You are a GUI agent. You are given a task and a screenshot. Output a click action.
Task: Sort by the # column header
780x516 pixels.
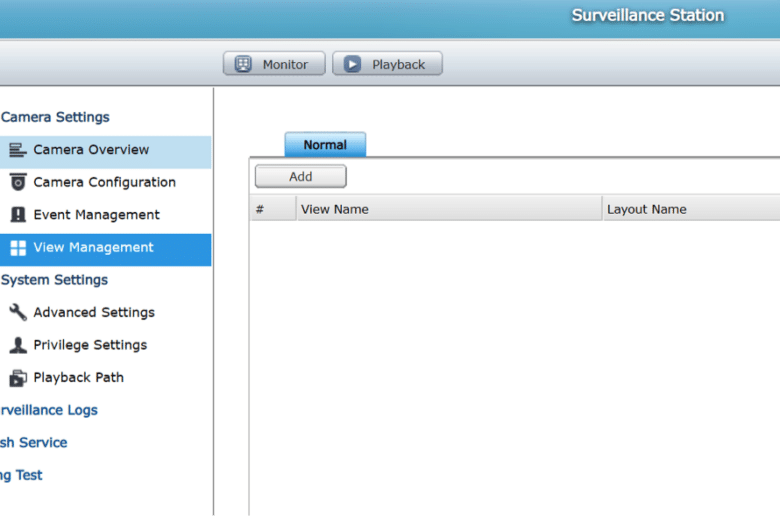tap(273, 209)
